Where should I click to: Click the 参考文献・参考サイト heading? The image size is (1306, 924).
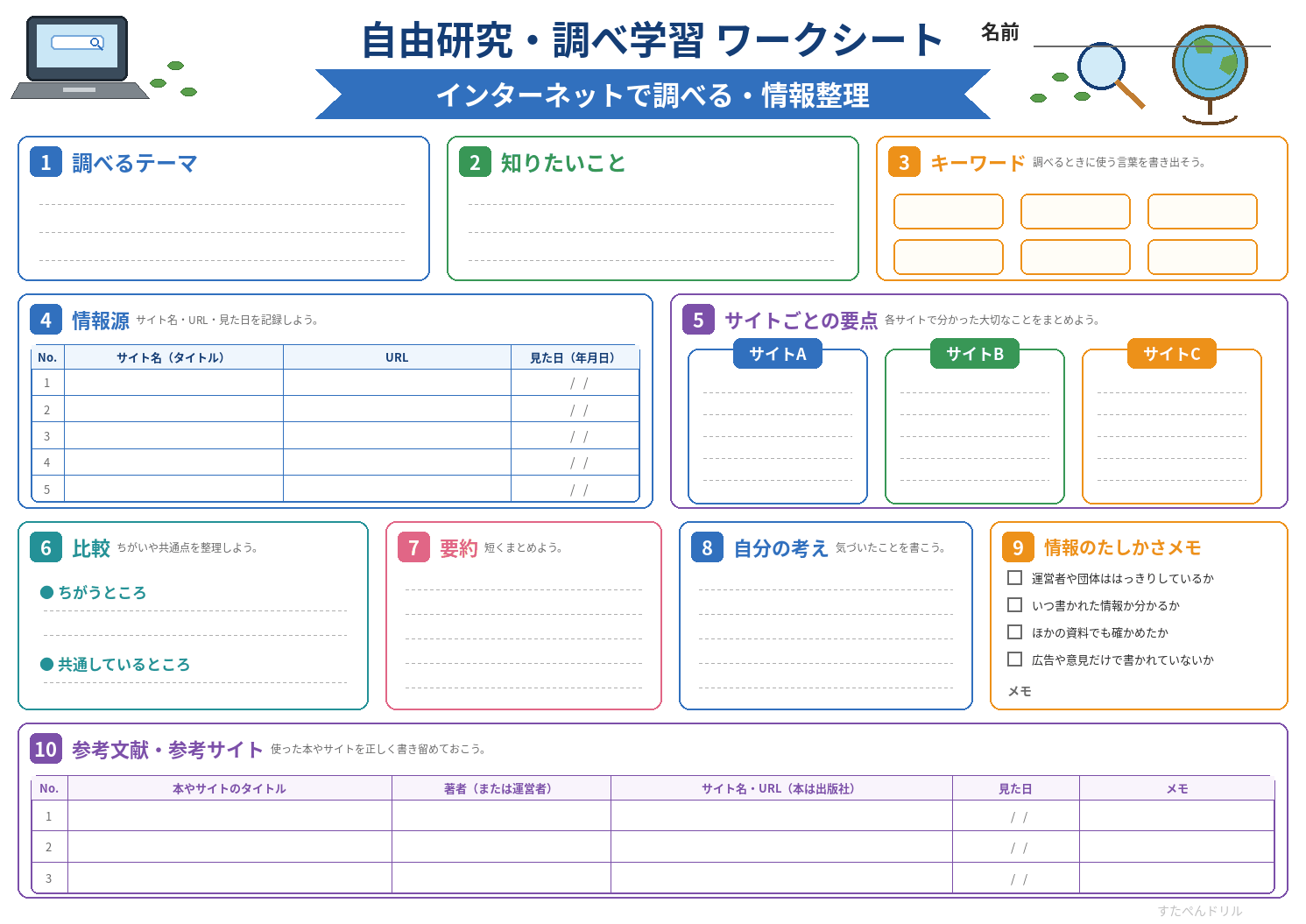tap(167, 750)
